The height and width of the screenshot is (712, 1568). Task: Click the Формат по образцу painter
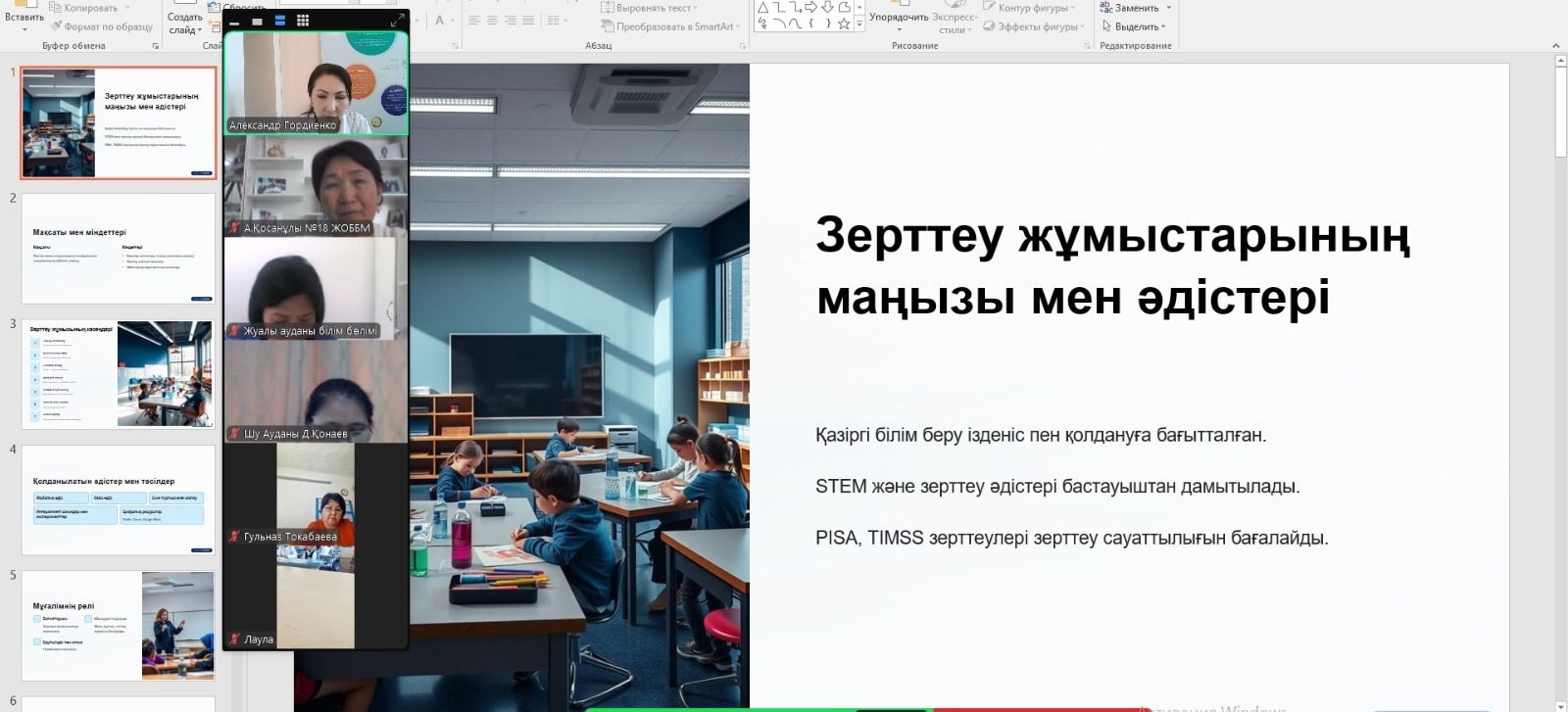[x=101, y=26]
